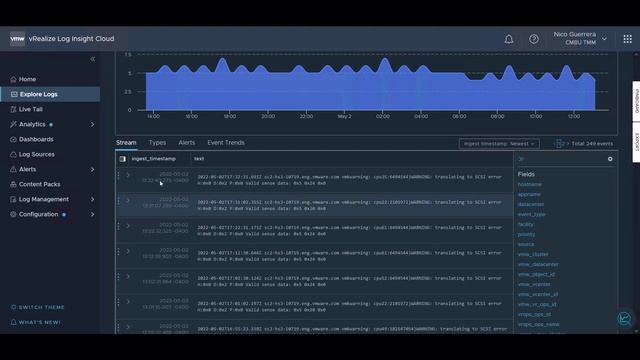640x360 pixels.
Task: Open Log Sources from the sidebar
Action: click(37, 154)
